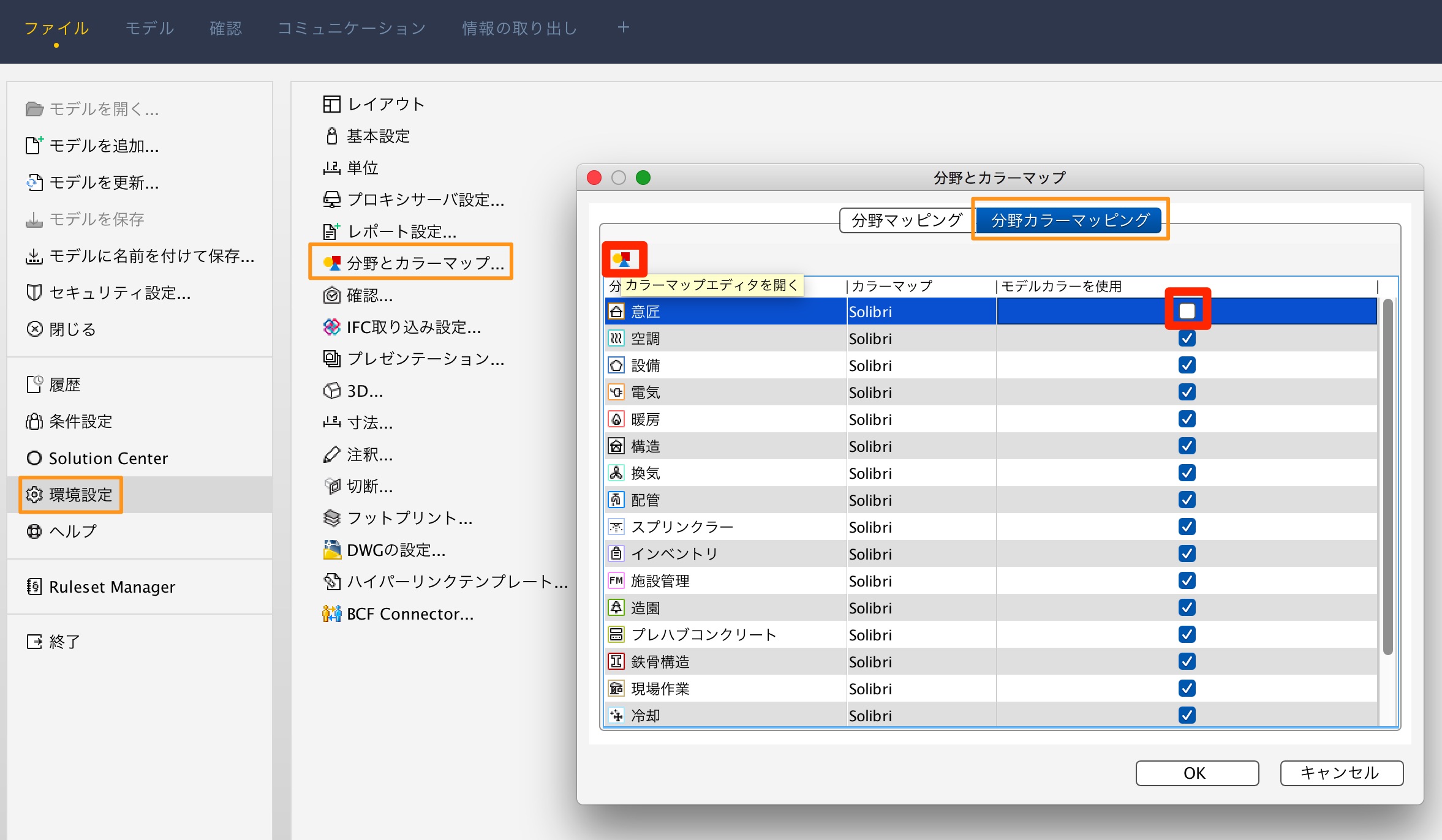Click the BCF Connector icon

coord(331,613)
